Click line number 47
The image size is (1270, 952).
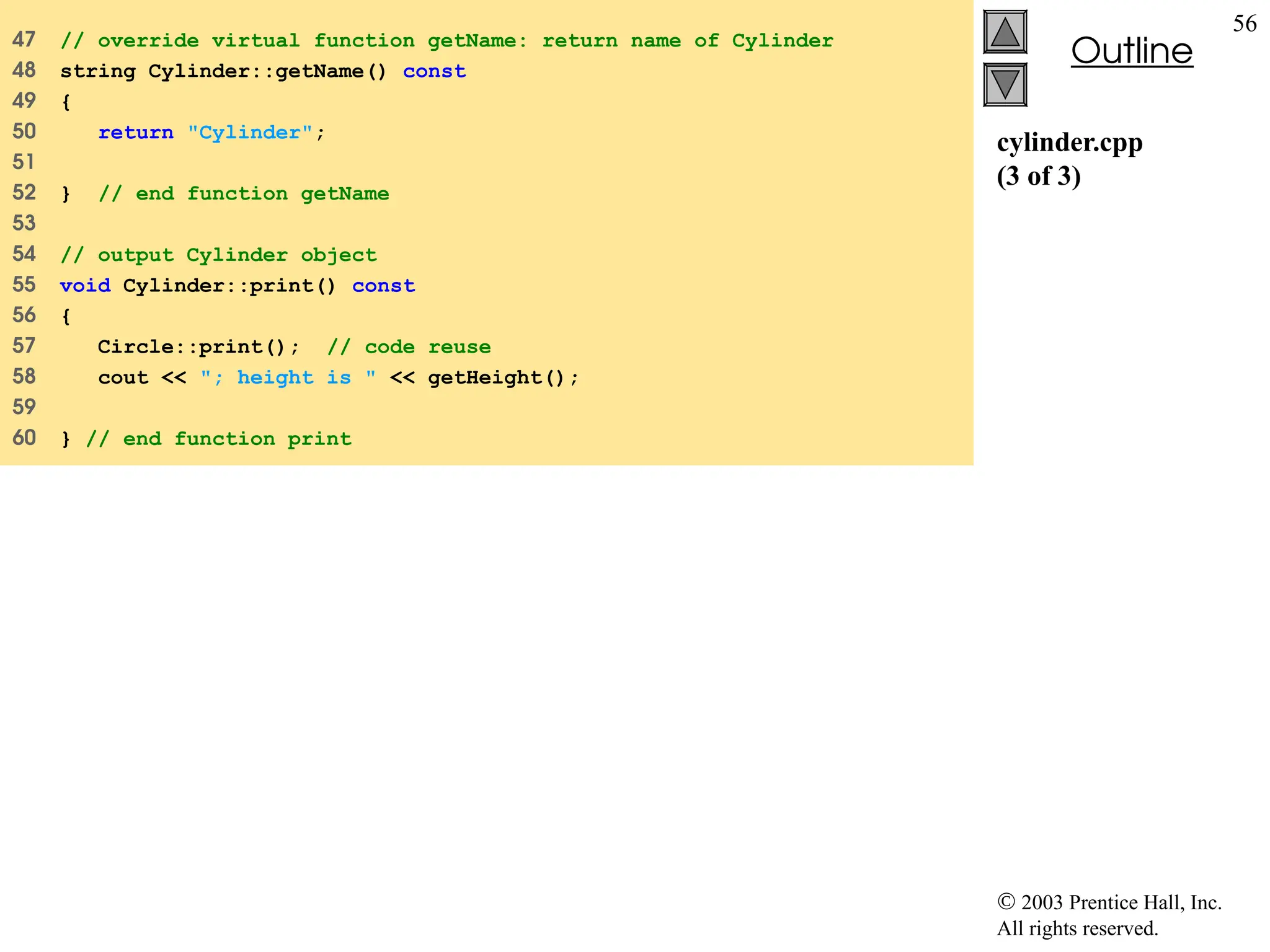tap(24, 40)
